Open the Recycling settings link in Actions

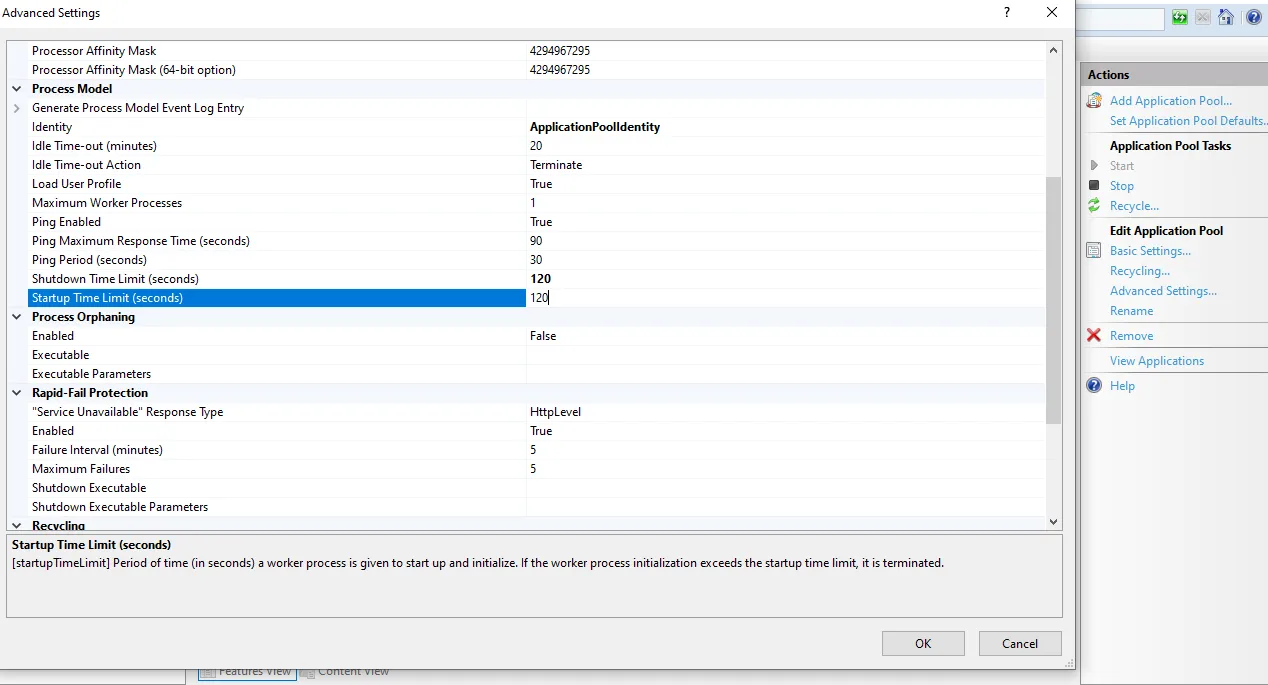[1140, 271]
